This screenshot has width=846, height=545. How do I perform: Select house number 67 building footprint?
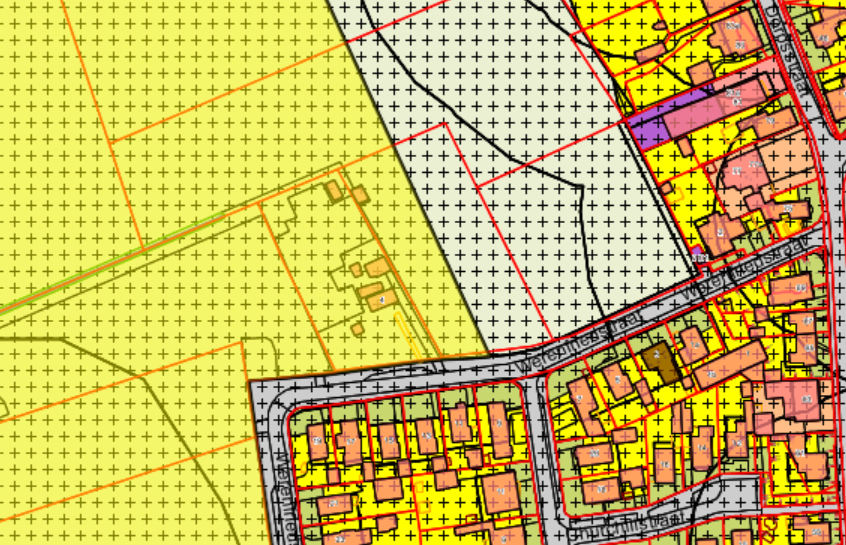[x=805, y=322]
